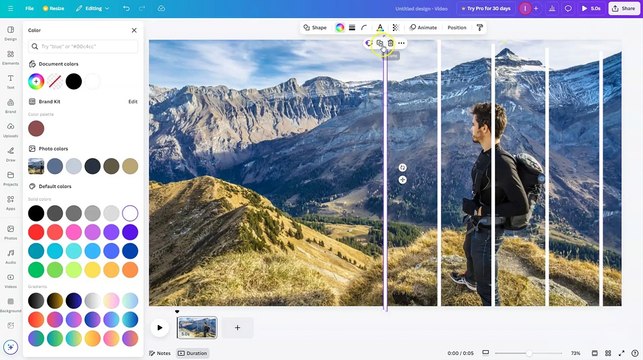Select the transparent no-color swatch
Viewport: 643px width, 360px height.
[55, 81]
